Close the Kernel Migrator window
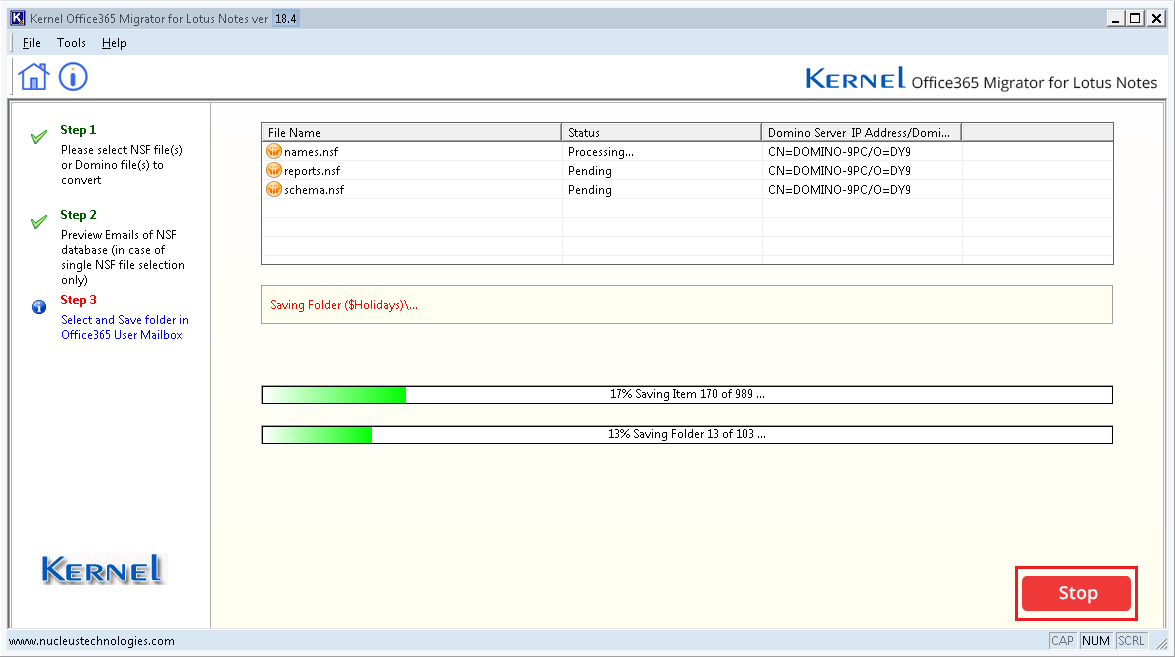Viewport: 1175px width, 657px height. (1156, 19)
